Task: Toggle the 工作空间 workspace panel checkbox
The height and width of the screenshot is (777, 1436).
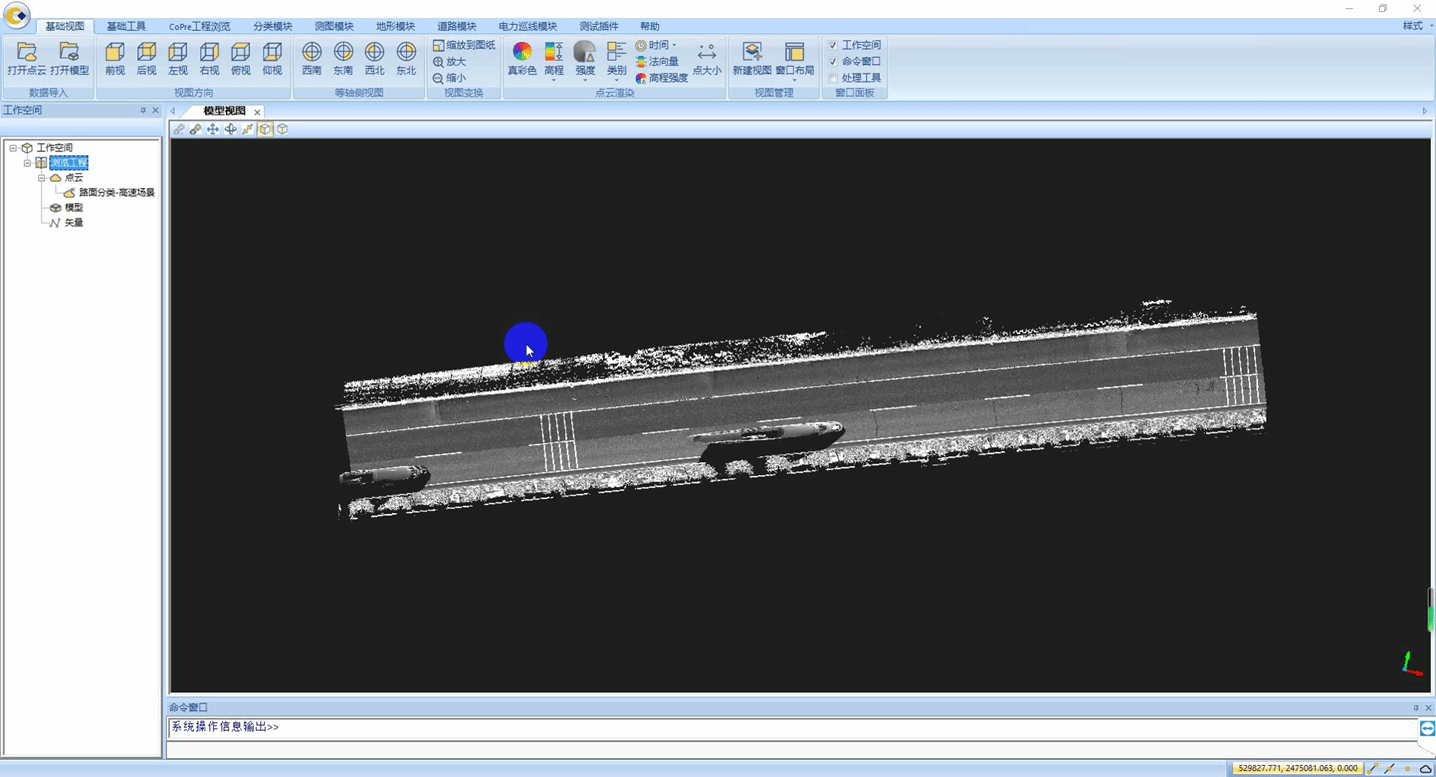Action: [x=833, y=45]
